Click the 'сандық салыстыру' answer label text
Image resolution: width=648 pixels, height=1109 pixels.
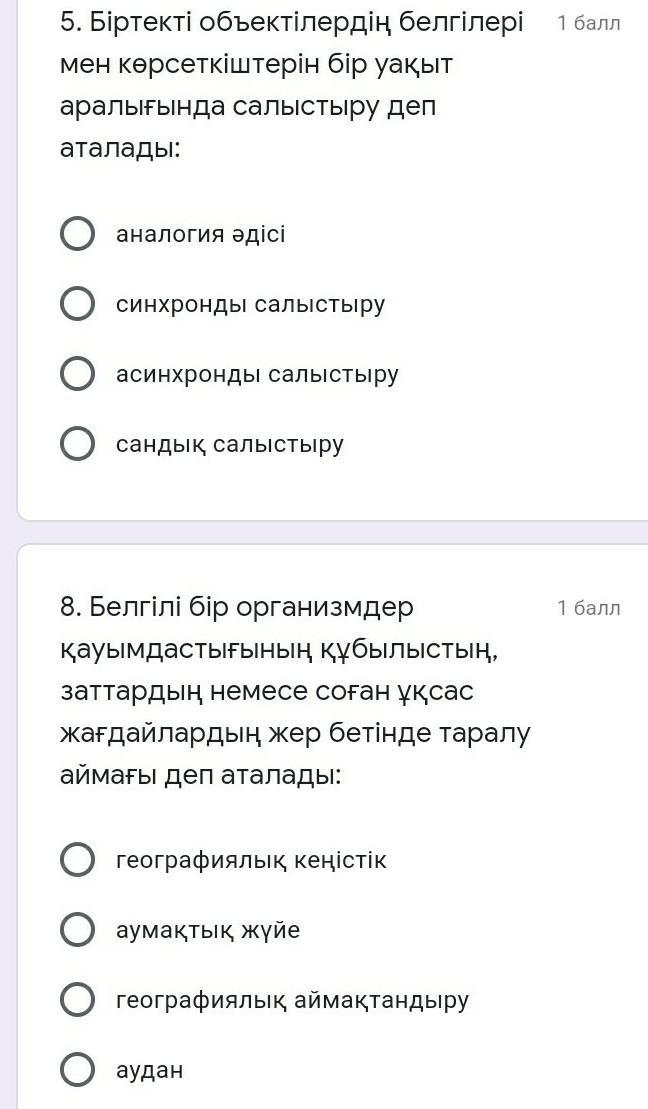[x=230, y=444]
